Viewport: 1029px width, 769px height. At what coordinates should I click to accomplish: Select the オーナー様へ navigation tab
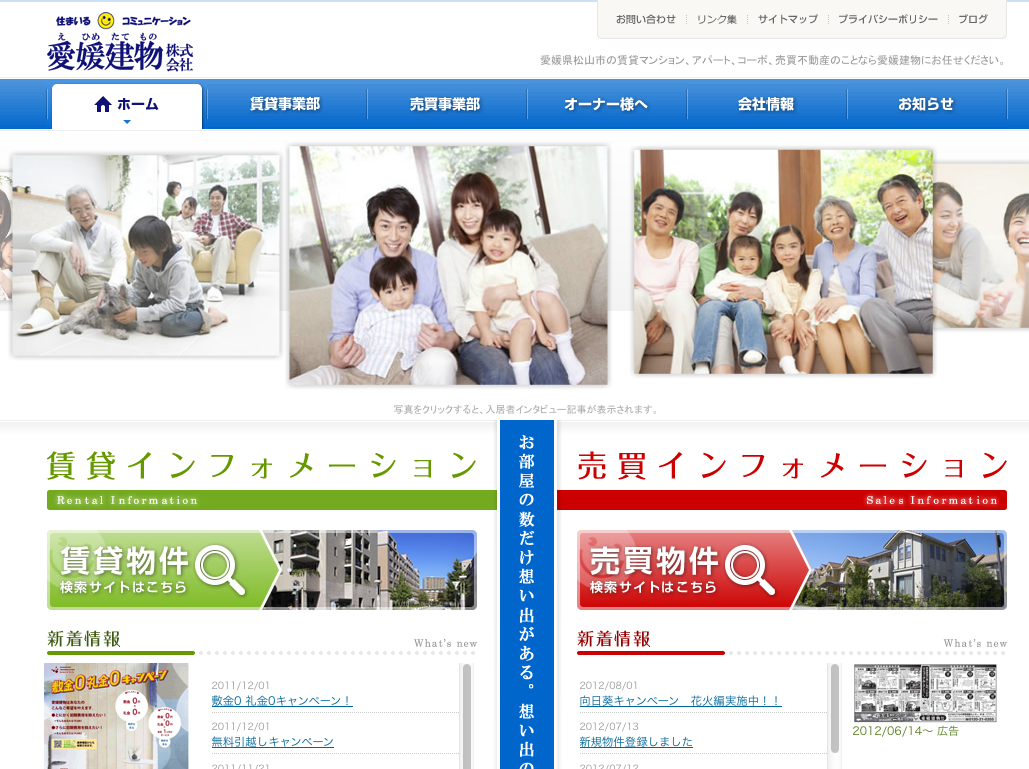pos(606,104)
